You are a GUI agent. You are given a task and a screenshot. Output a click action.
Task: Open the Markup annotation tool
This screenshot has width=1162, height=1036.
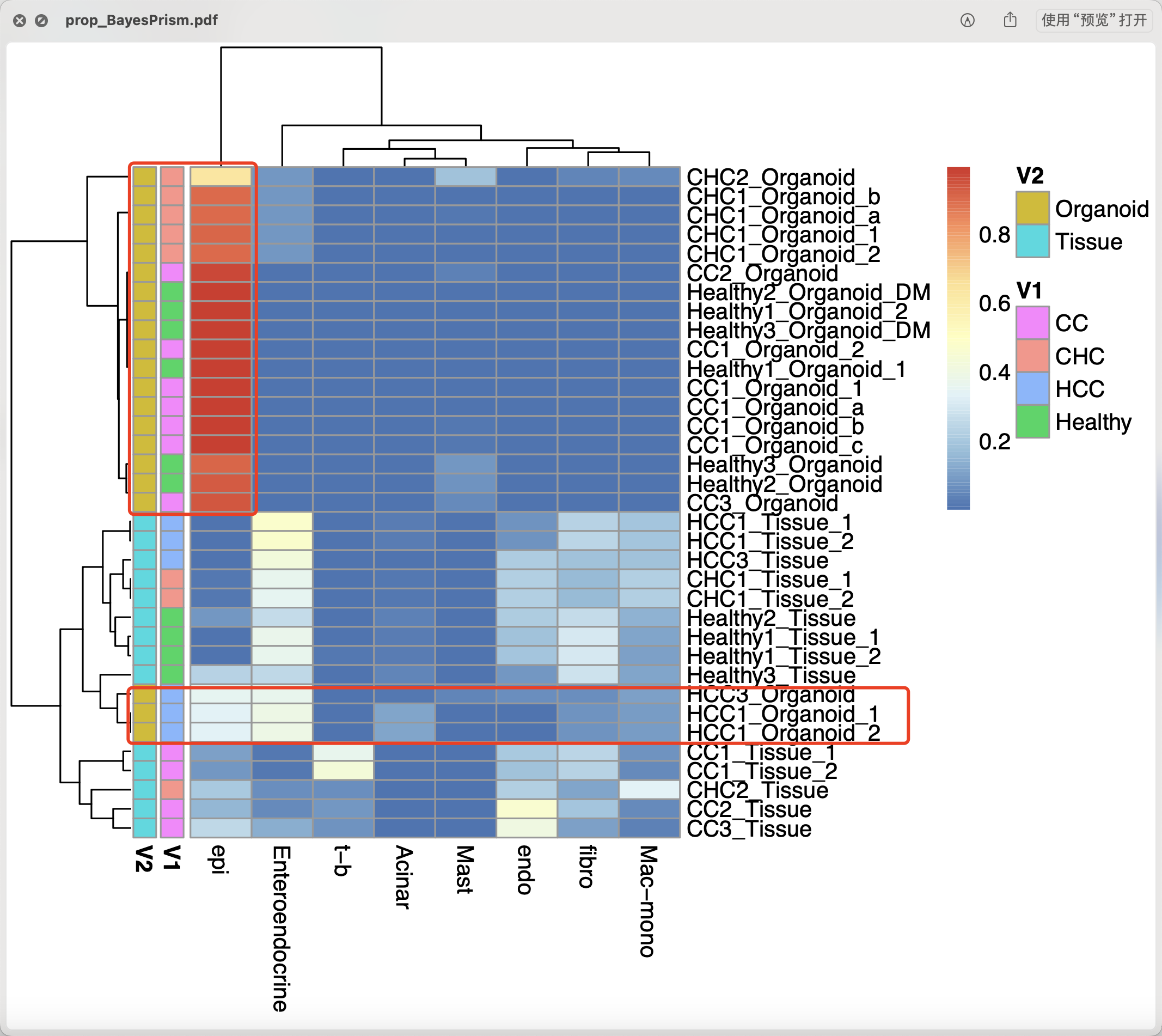(x=968, y=21)
